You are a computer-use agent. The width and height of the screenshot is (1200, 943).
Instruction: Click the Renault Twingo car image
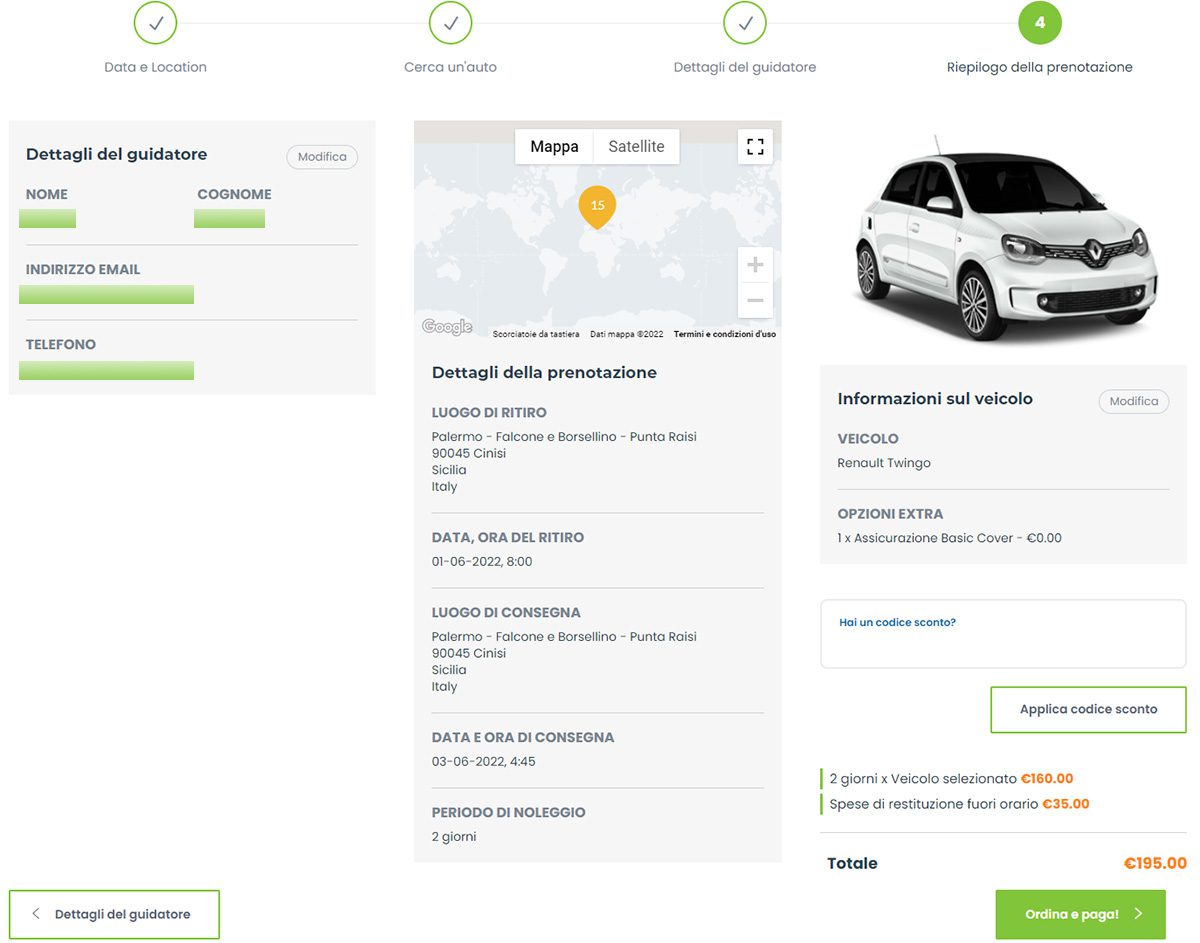(x=1003, y=240)
